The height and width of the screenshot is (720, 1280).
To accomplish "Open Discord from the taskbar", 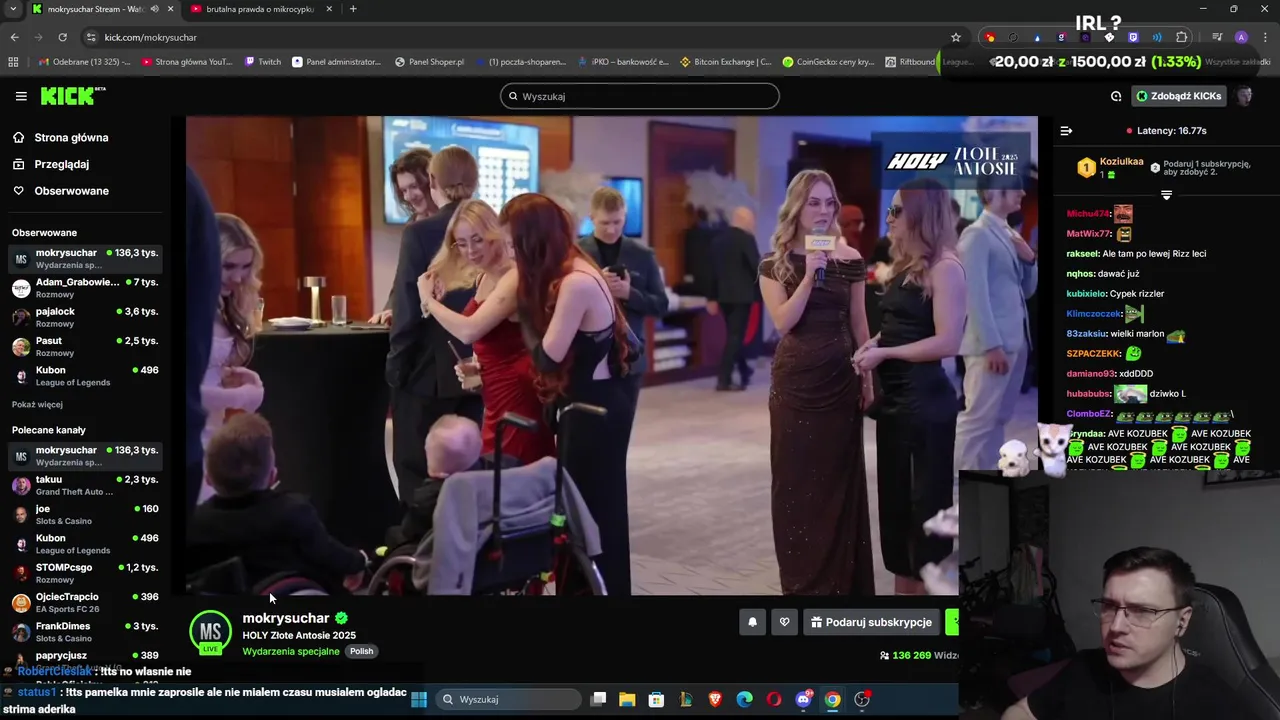I will 803,699.
